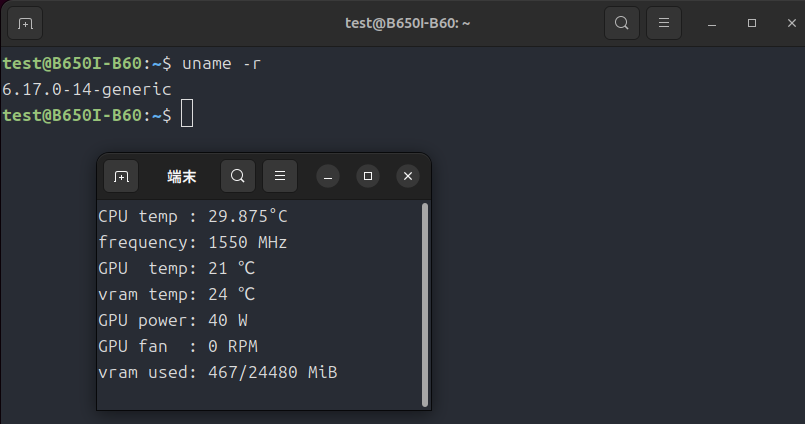The image size is (805, 424).
Task: Open the 端末 window's hamburger menu
Action: [x=280, y=176]
